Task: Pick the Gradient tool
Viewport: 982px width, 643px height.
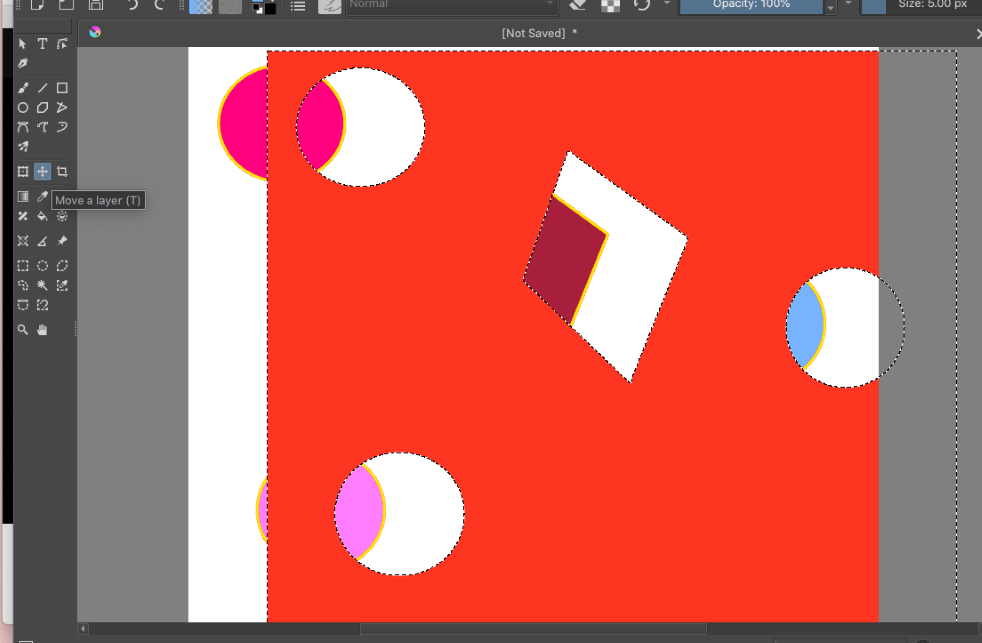Action: [23, 196]
